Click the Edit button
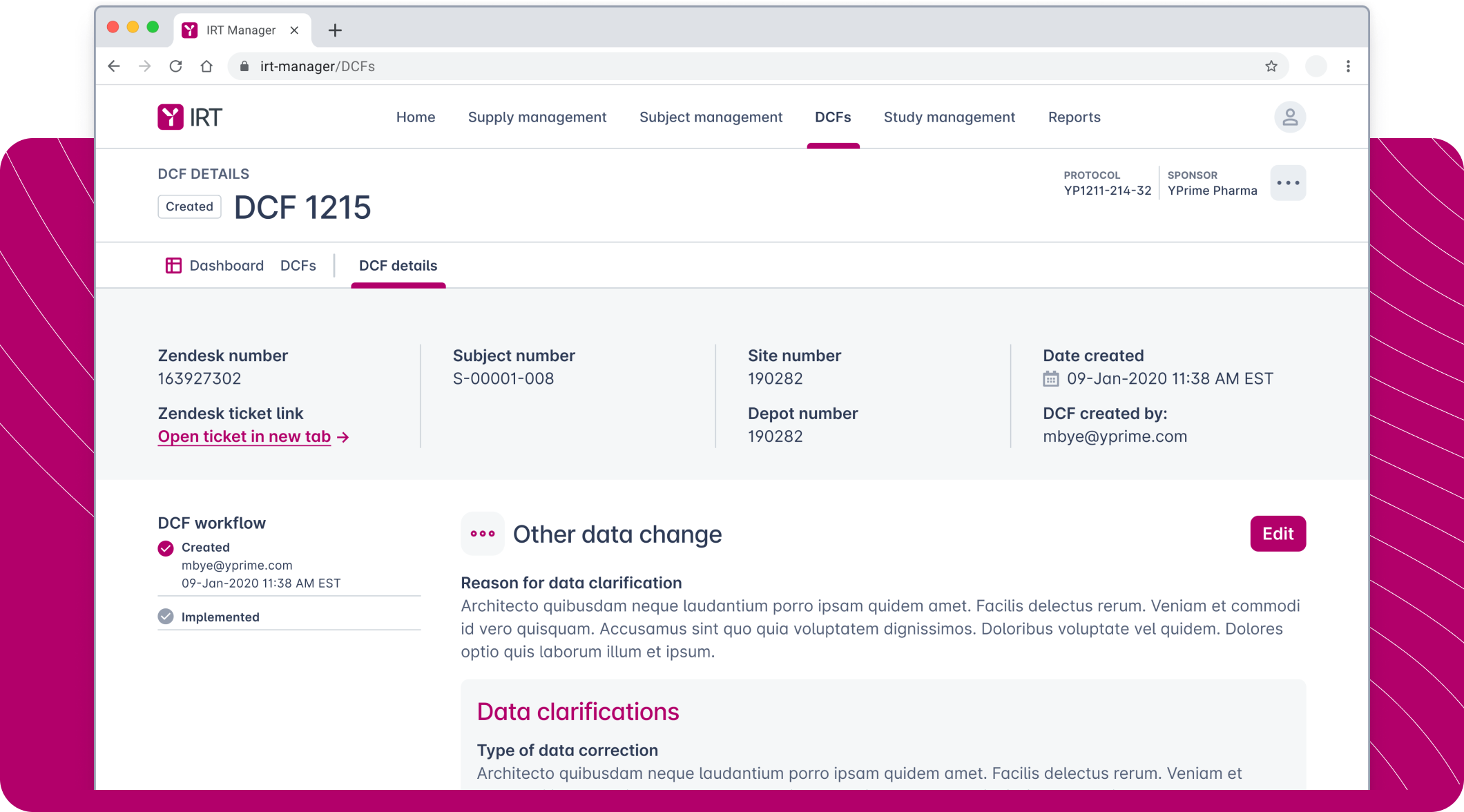The image size is (1464, 812). 1278,534
